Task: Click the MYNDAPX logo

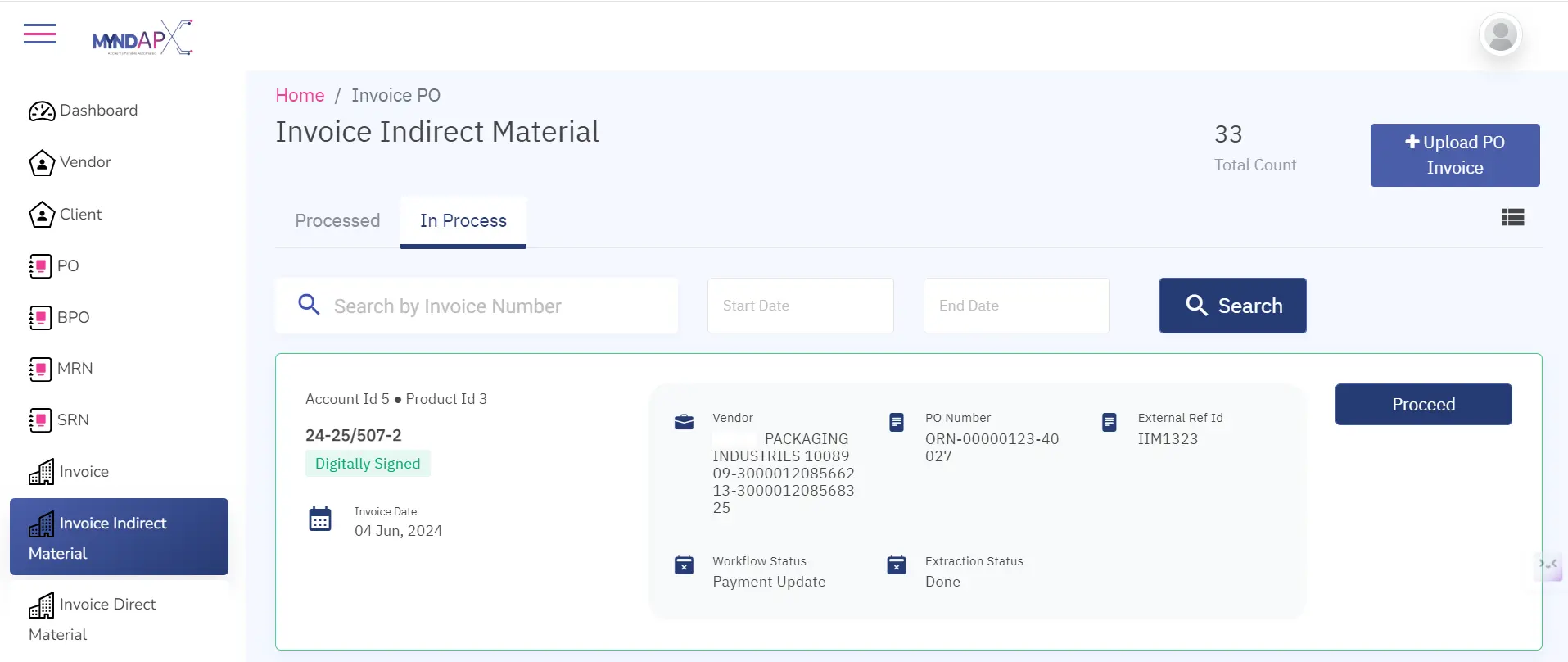Action: coord(142,39)
